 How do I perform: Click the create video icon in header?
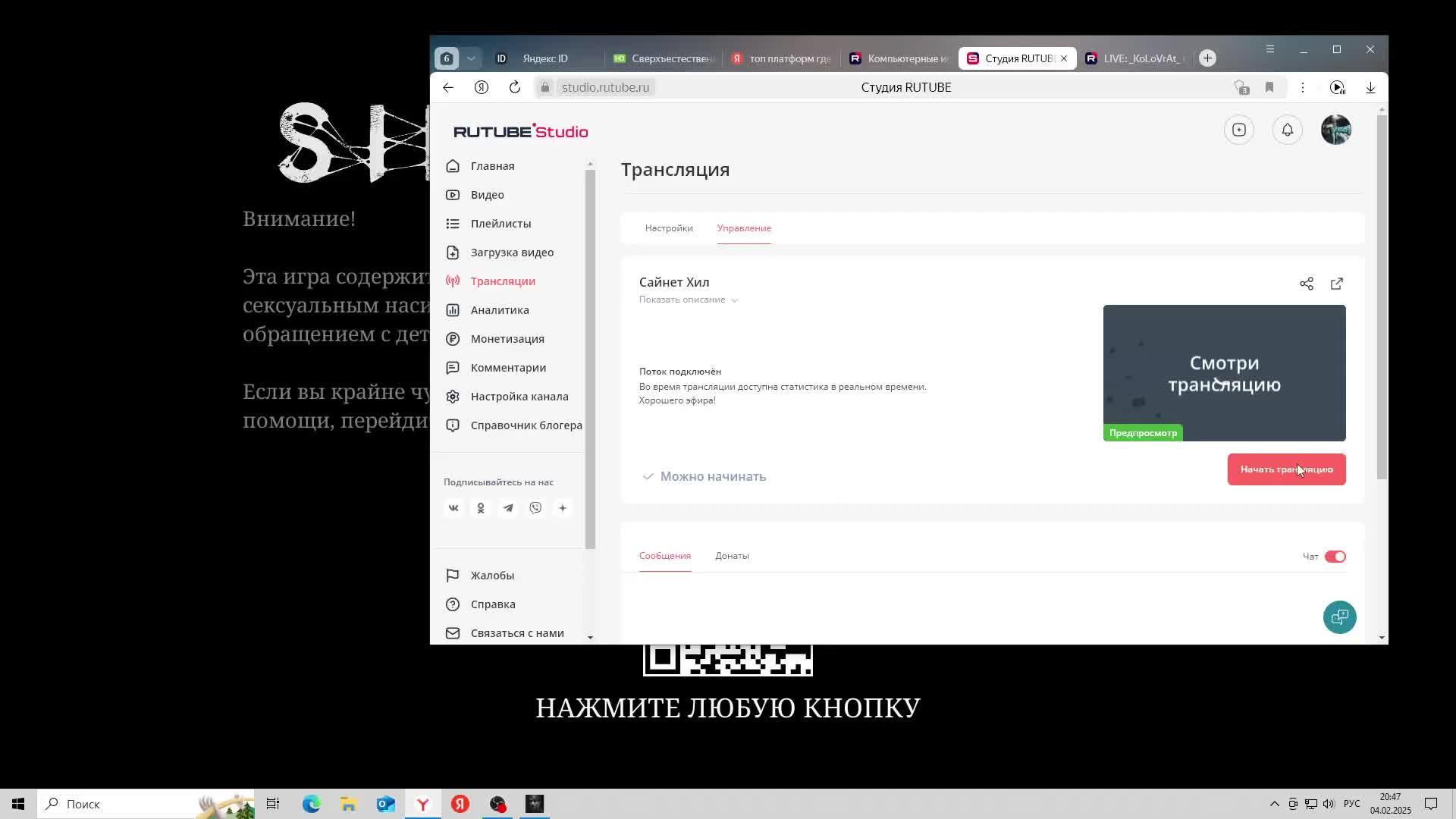[x=1238, y=130]
